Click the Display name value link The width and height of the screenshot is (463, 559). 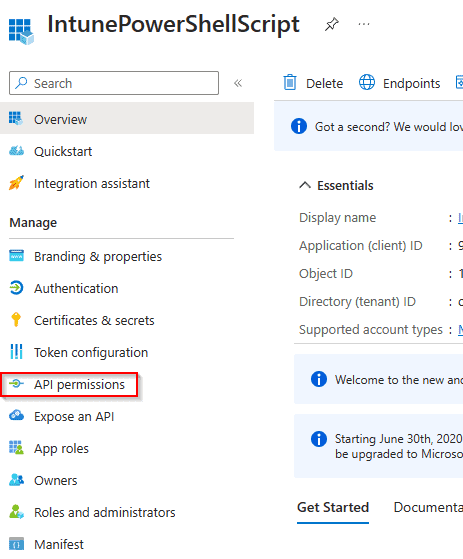point(461,217)
